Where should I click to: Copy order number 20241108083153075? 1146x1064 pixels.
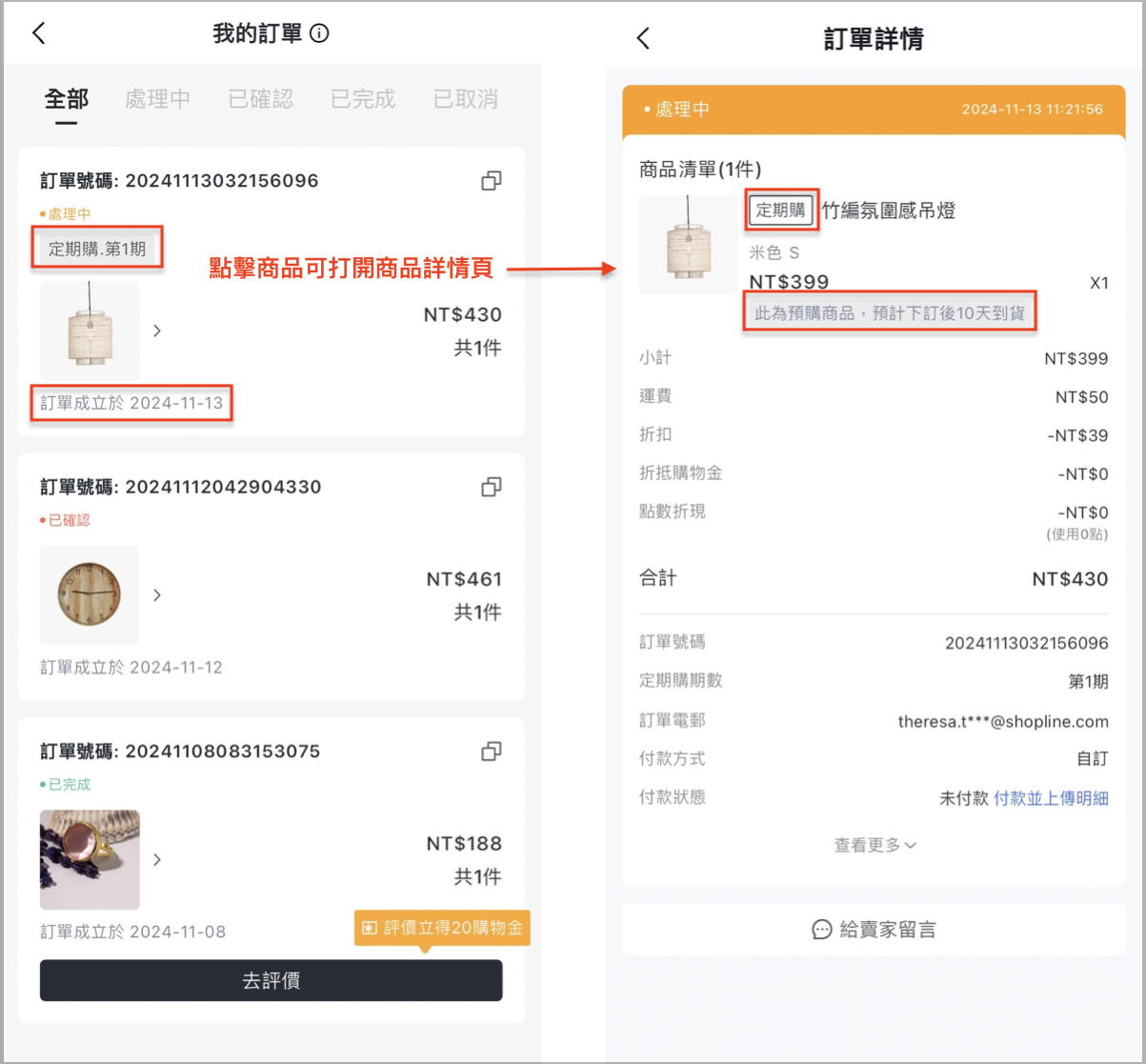pos(492,752)
